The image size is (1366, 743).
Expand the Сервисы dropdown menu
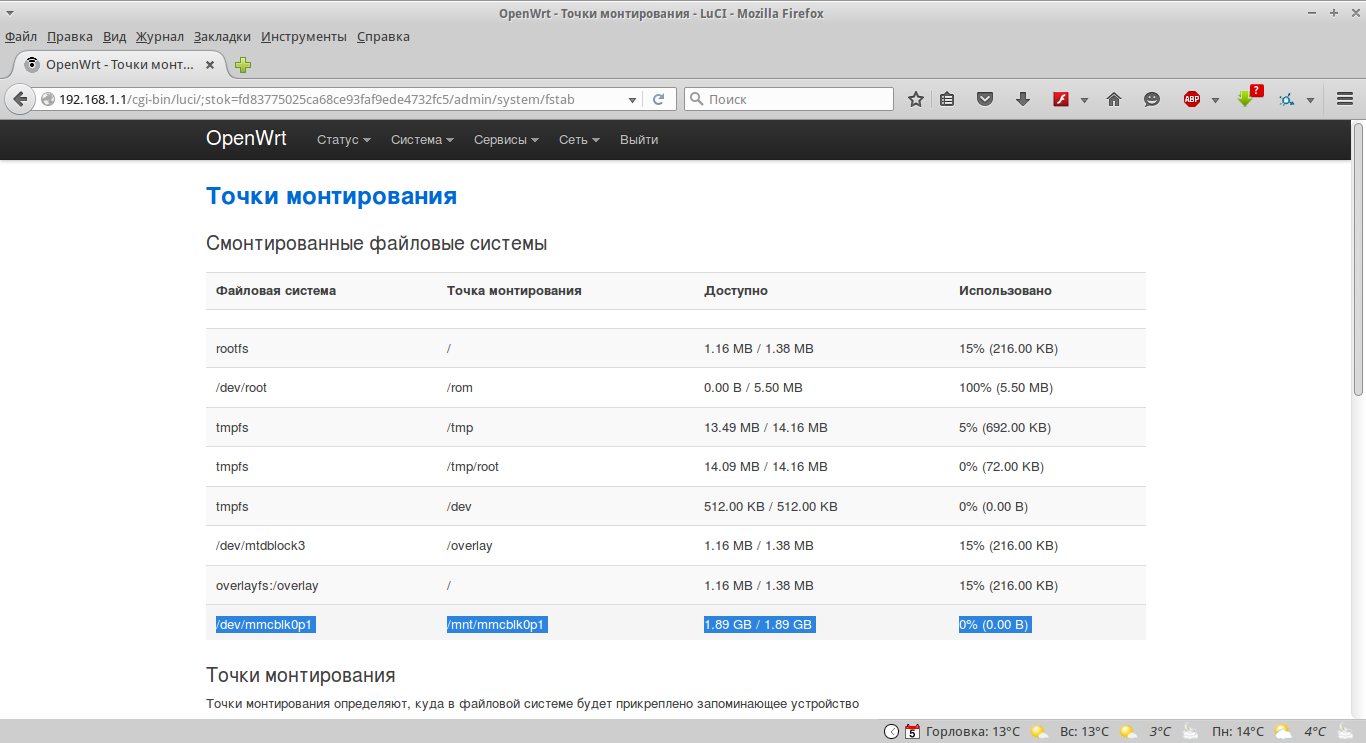tap(506, 140)
